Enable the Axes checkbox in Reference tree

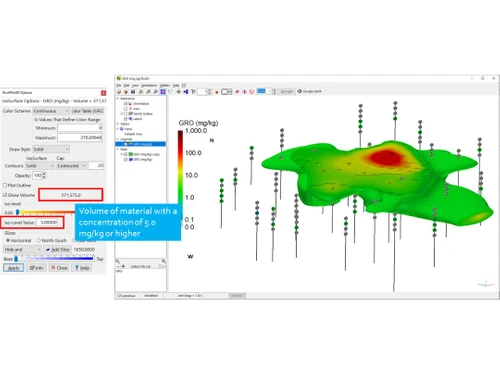coord(126,109)
